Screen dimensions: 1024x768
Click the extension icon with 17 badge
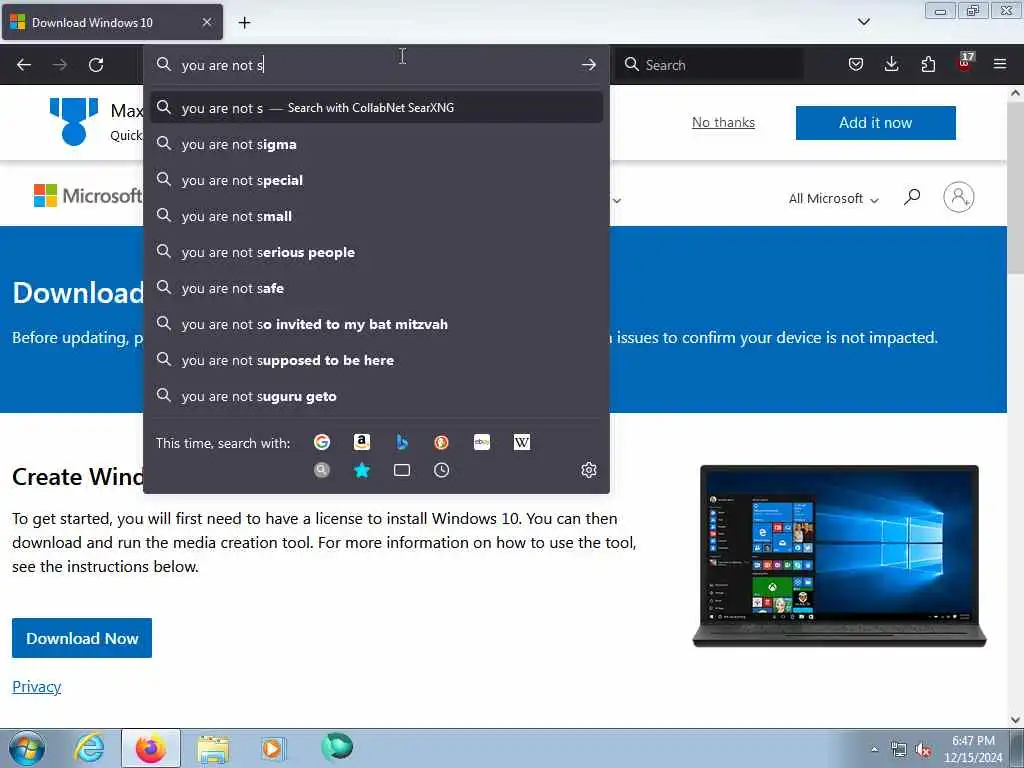965,63
